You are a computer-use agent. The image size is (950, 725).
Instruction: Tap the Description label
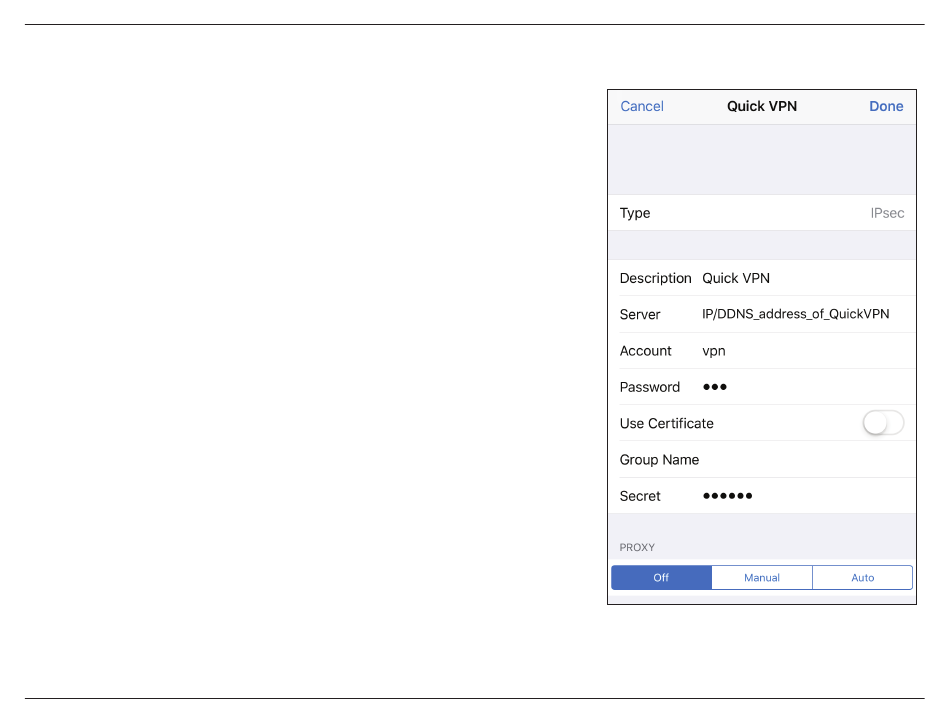coord(655,278)
